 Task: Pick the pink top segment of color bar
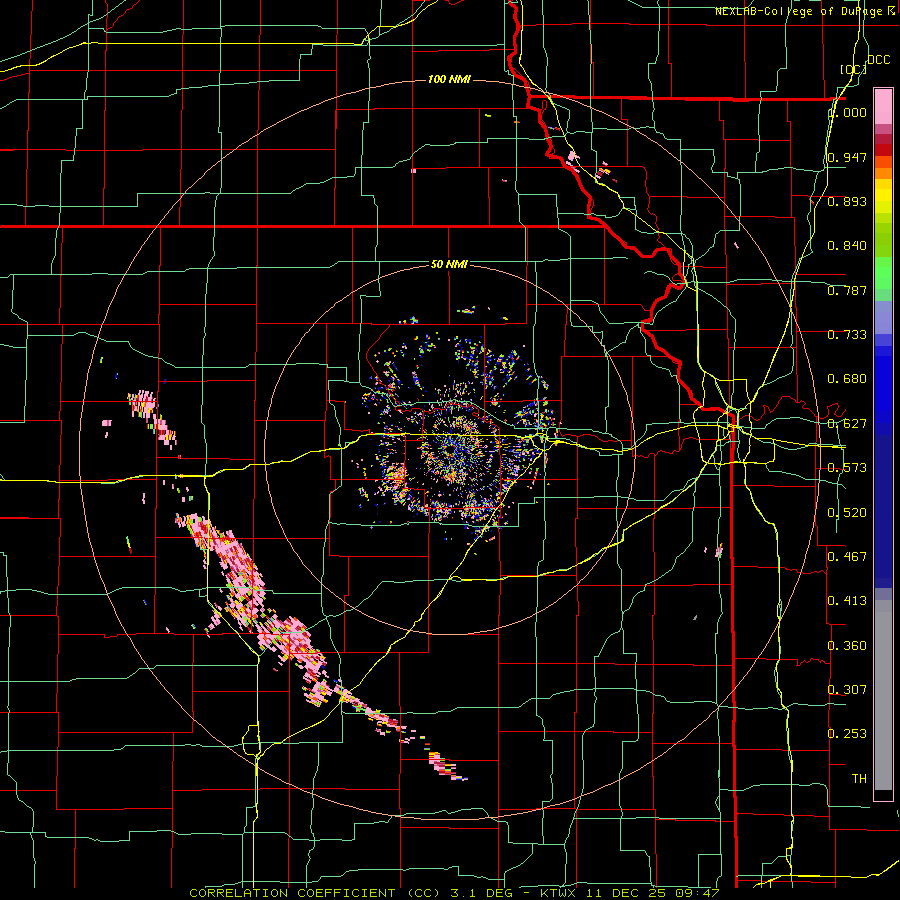883,106
